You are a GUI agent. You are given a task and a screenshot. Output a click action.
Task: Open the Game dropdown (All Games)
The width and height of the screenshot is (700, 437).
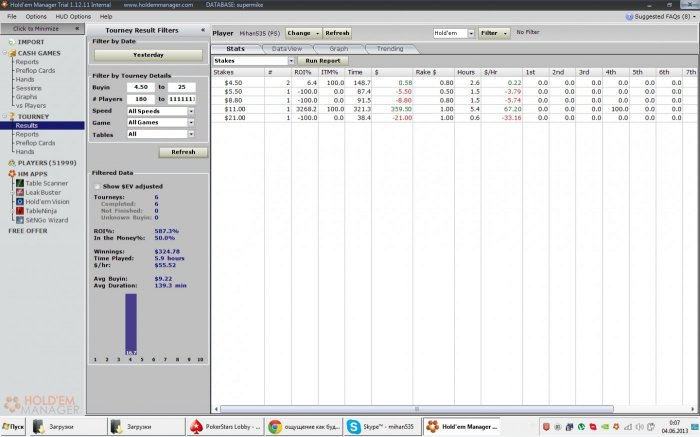[191, 122]
